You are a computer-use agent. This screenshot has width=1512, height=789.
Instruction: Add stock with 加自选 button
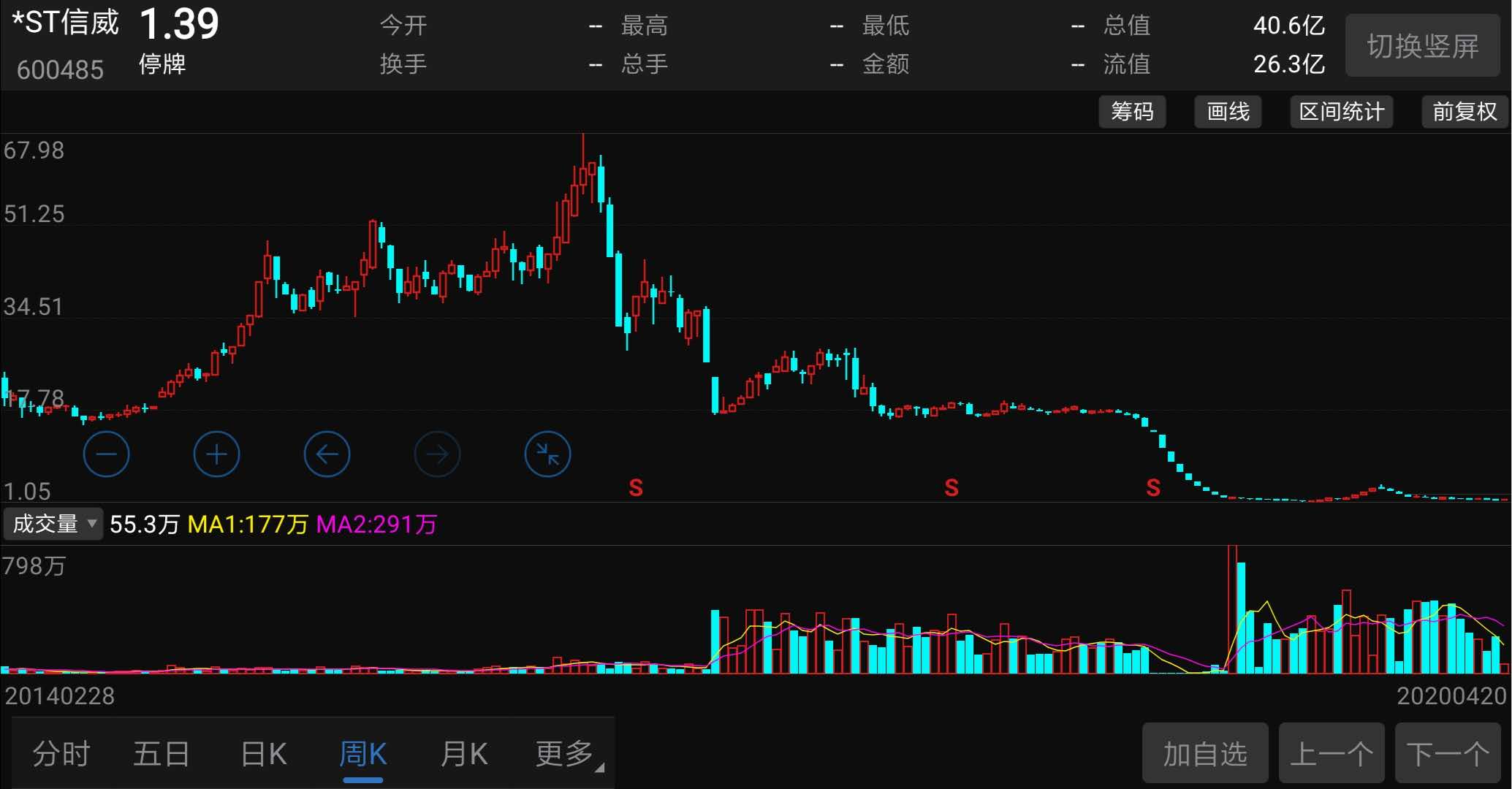click(1205, 753)
